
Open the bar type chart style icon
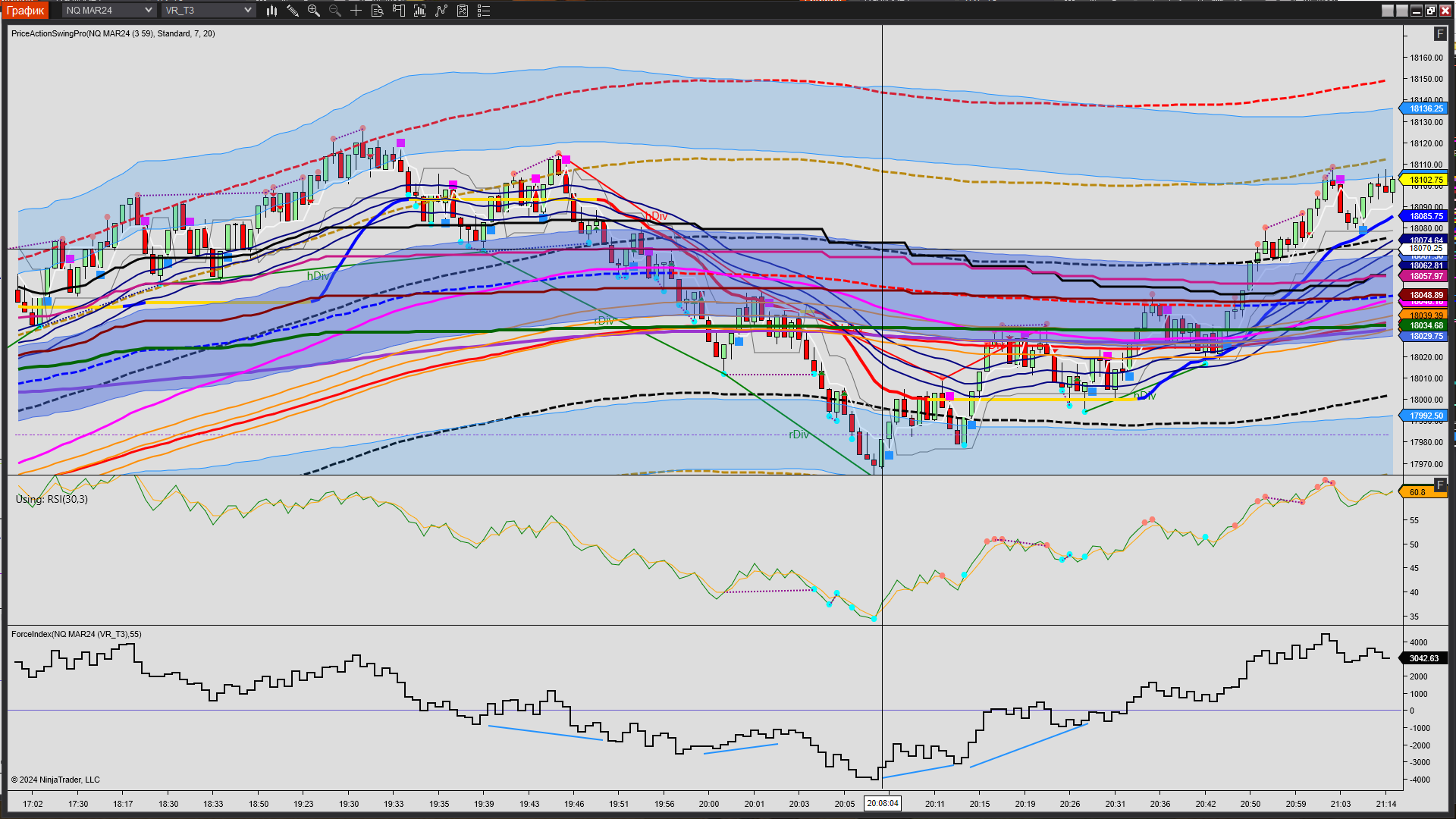pyautogui.click(x=271, y=11)
